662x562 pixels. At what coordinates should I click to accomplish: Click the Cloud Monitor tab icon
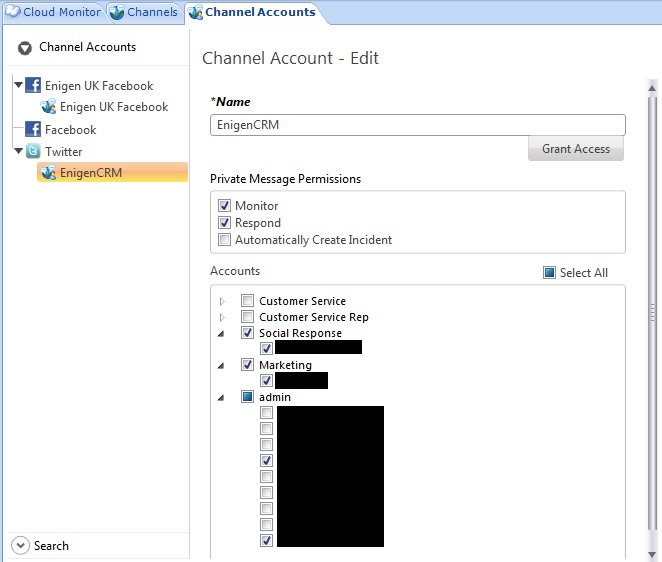pyautogui.click(x=13, y=12)
